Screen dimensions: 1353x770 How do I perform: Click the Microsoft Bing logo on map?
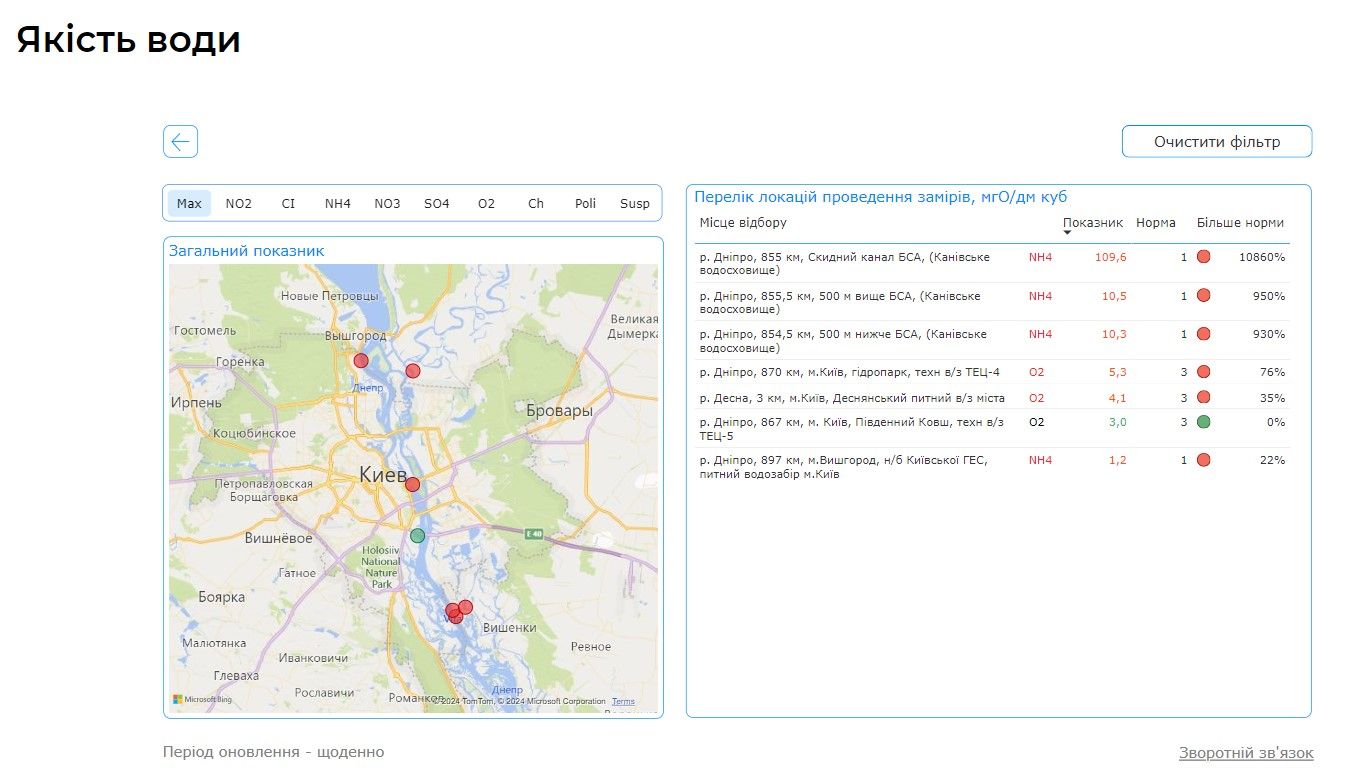(202, 700)
